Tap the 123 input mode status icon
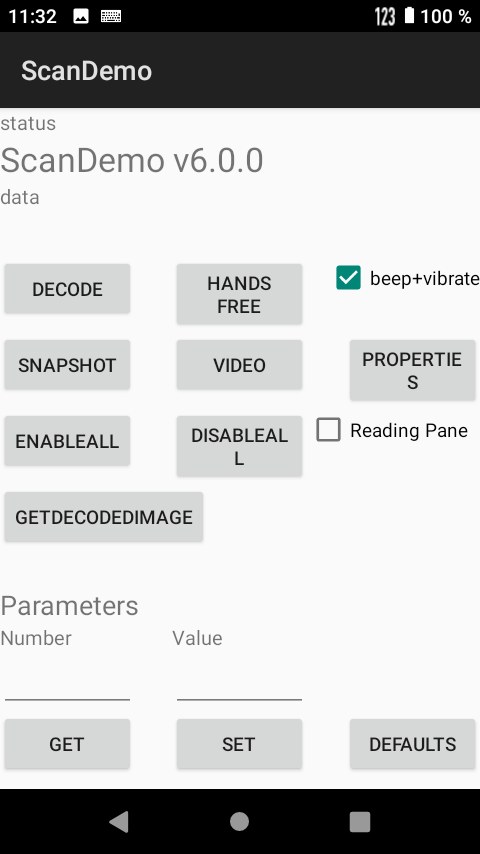 385,16
